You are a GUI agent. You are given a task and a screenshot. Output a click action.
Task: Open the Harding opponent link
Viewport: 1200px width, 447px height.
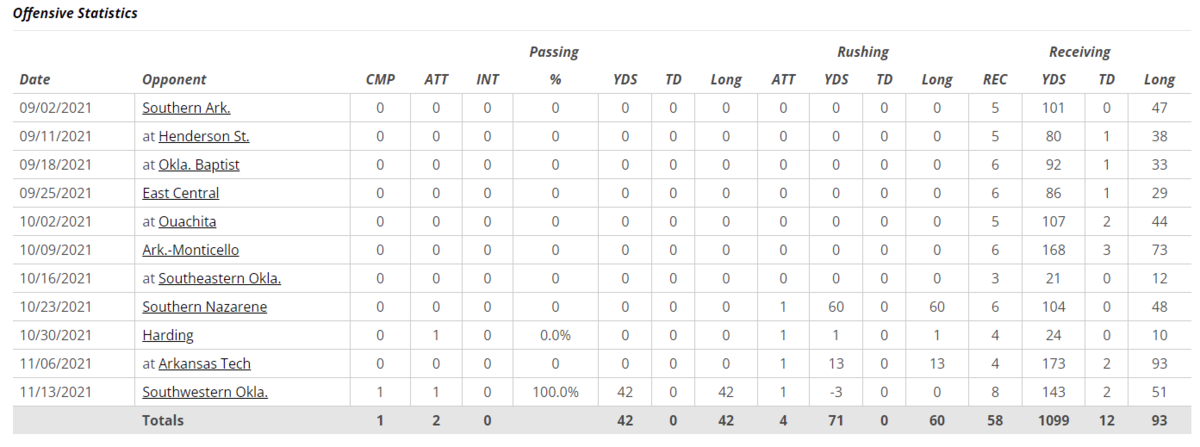pyautogui.click(x=168, y=335)
